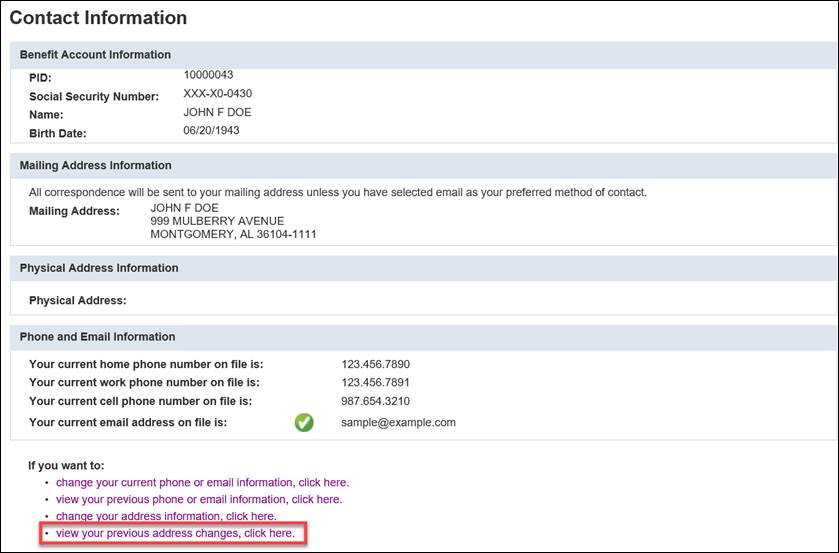The width and height of the screenshot is (839, 553).
Task: Click the masked Social Security Number value
Action: (x=217, y=93)
